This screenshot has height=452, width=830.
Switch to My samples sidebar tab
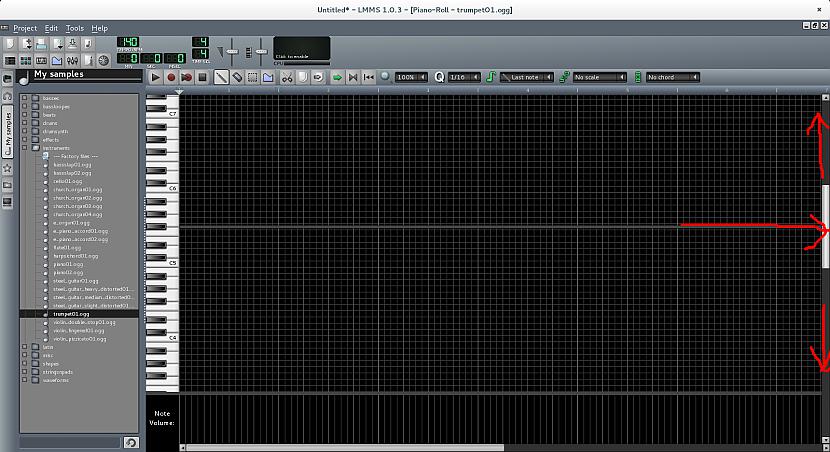click(7, 131)
